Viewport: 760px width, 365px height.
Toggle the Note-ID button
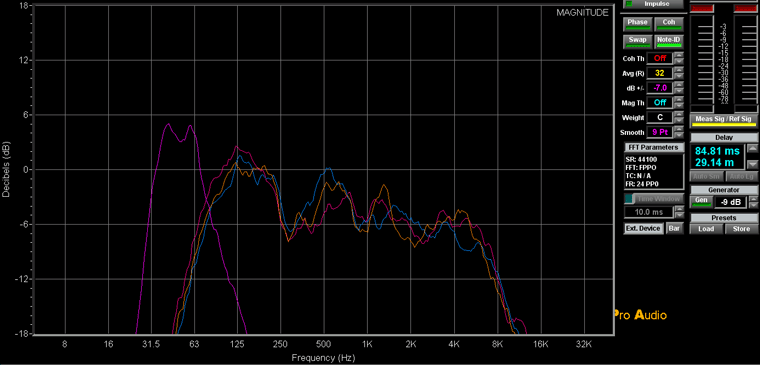(x=668, y=41)
